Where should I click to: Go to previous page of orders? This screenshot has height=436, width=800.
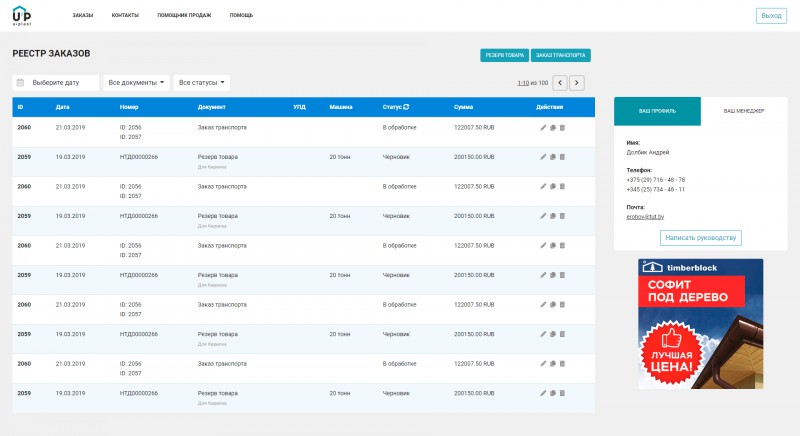click(560, 83)
